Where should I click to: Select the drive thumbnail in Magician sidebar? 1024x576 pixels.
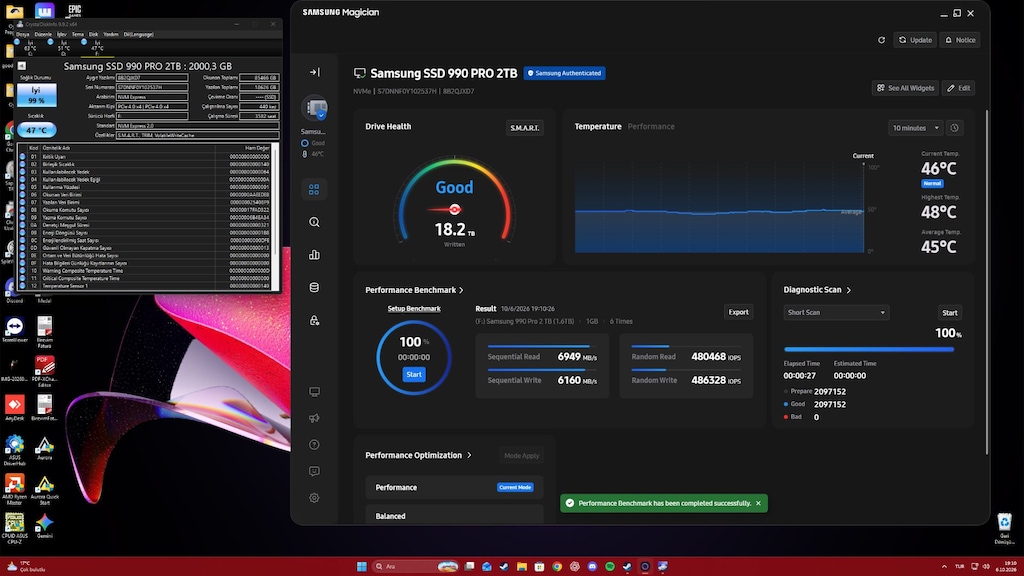315,108
